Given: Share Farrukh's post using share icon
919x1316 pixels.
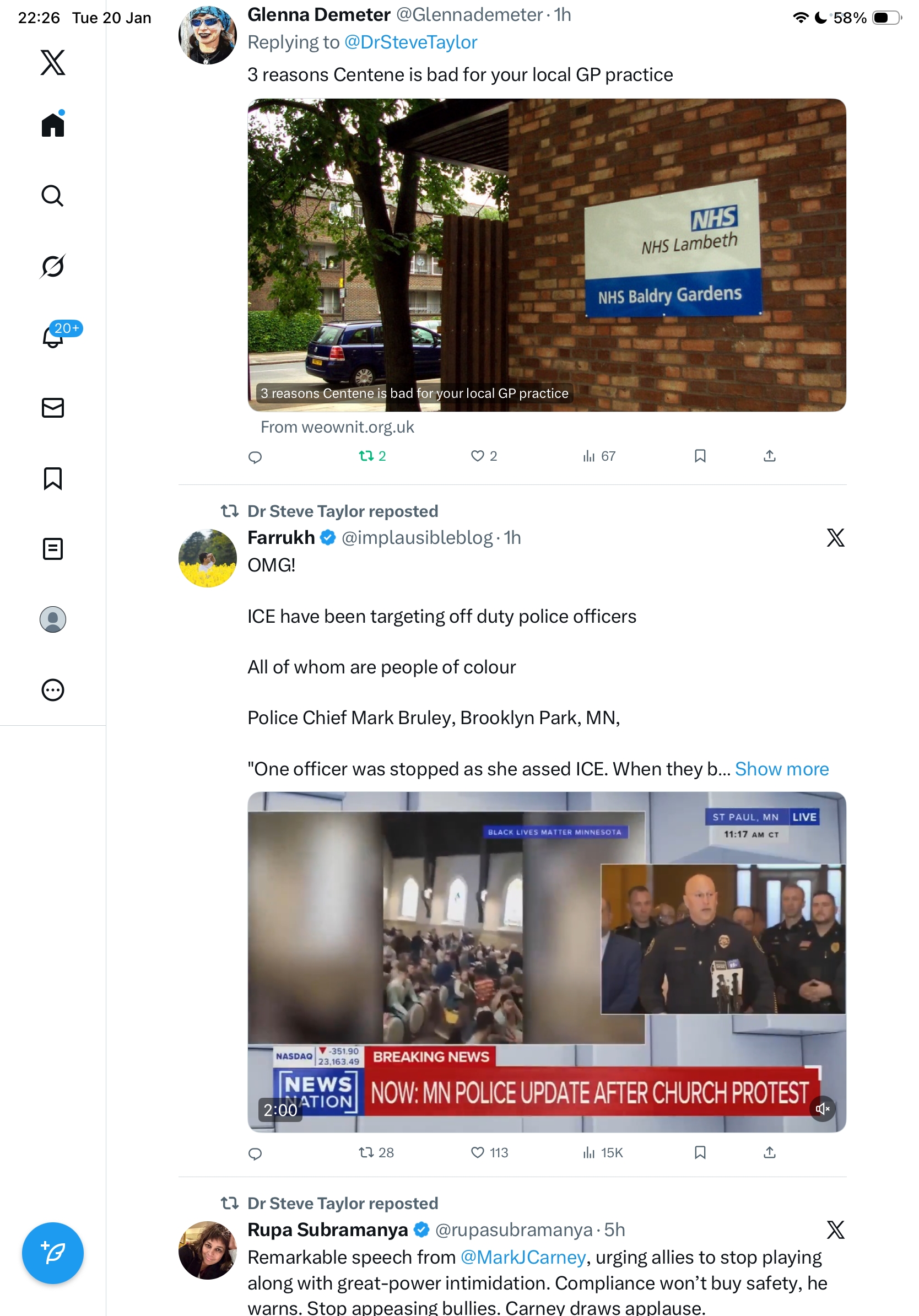Looking at the screenshot, I should 770,1152.
